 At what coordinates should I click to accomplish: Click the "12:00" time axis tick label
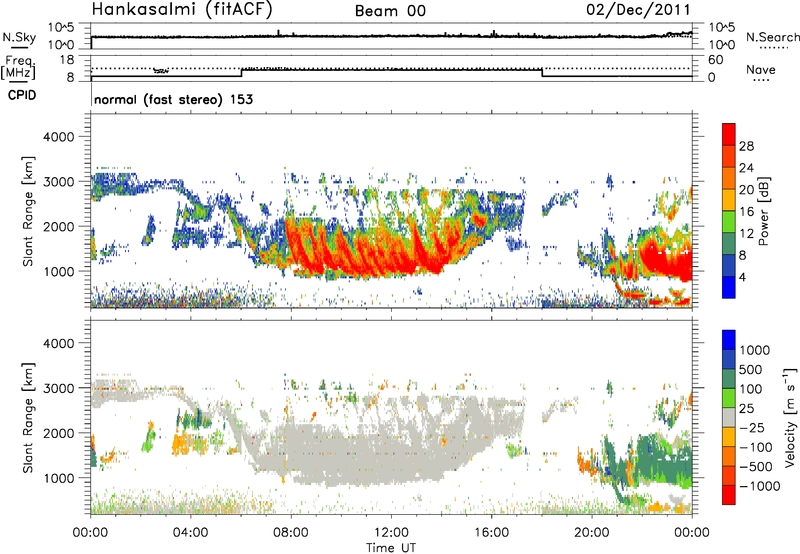[391, 533]
